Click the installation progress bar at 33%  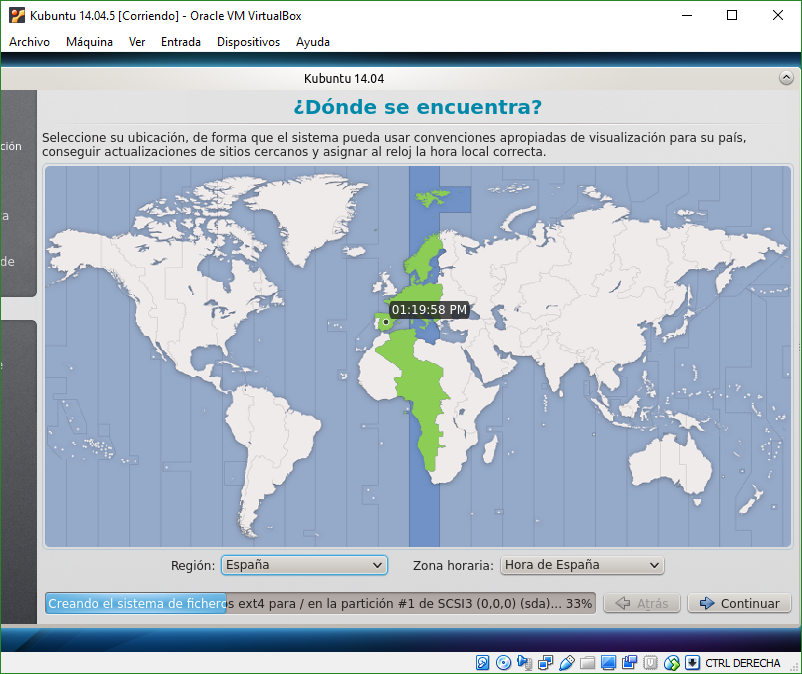pos(320,603)
